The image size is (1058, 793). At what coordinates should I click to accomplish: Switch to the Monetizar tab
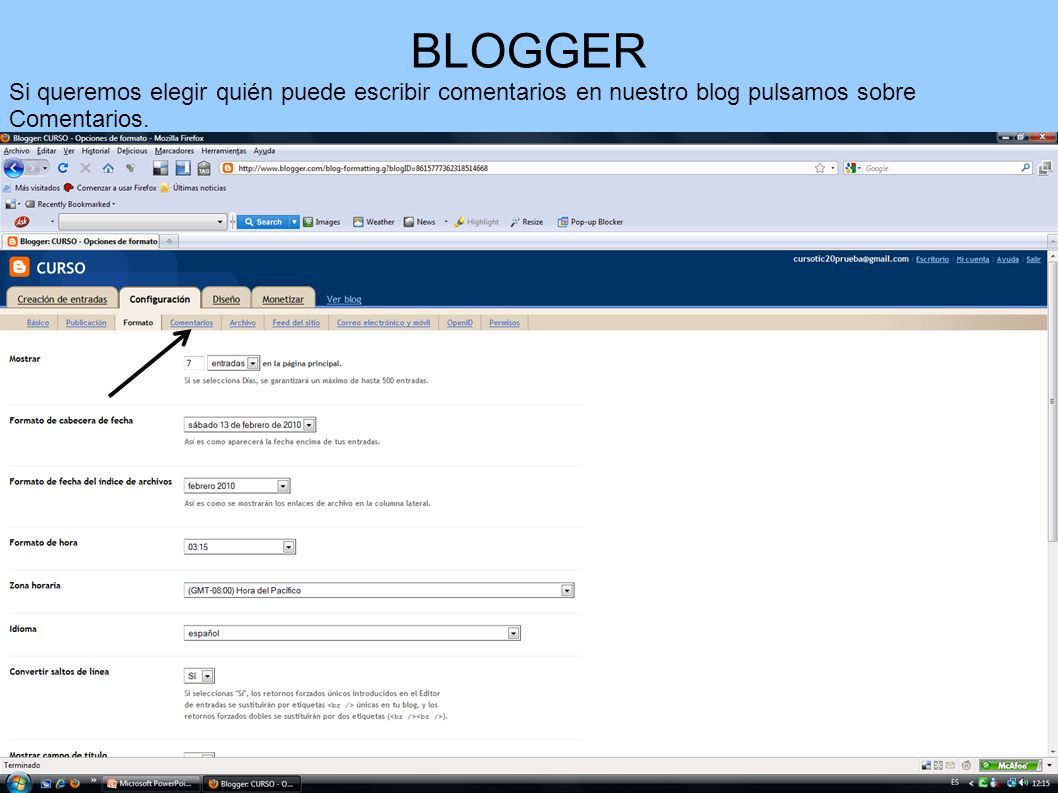coord(283,299)
